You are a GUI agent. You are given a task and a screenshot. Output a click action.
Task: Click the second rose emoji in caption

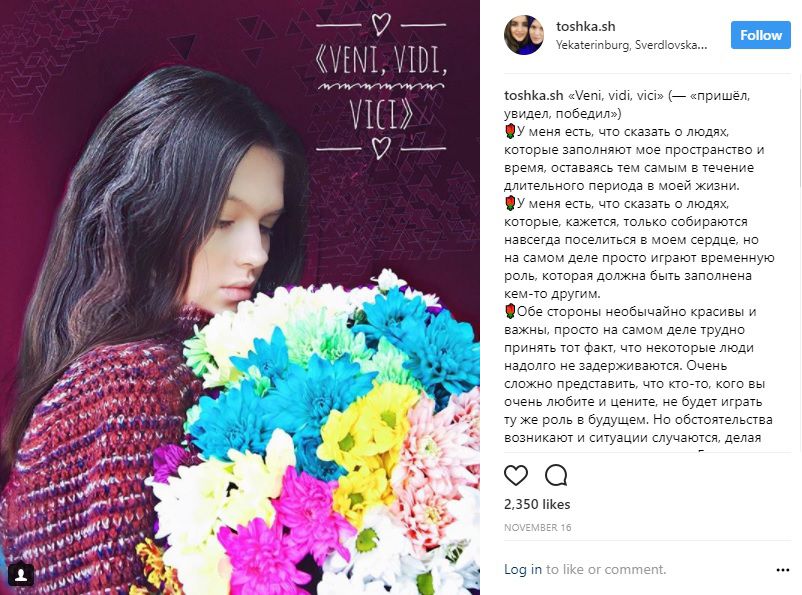510,203
